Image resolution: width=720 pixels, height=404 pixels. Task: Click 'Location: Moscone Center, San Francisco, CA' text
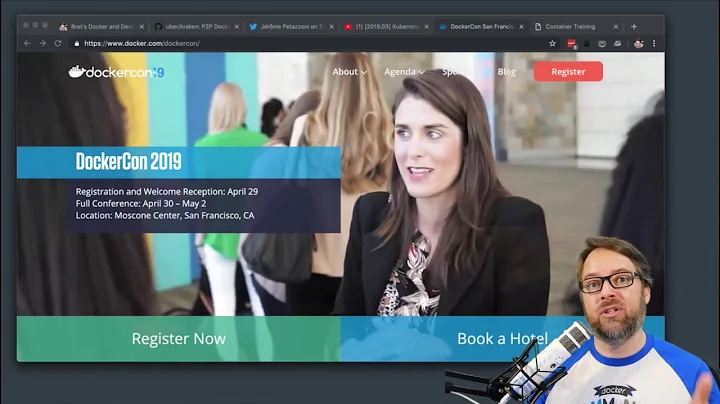(x=165, y=215)
